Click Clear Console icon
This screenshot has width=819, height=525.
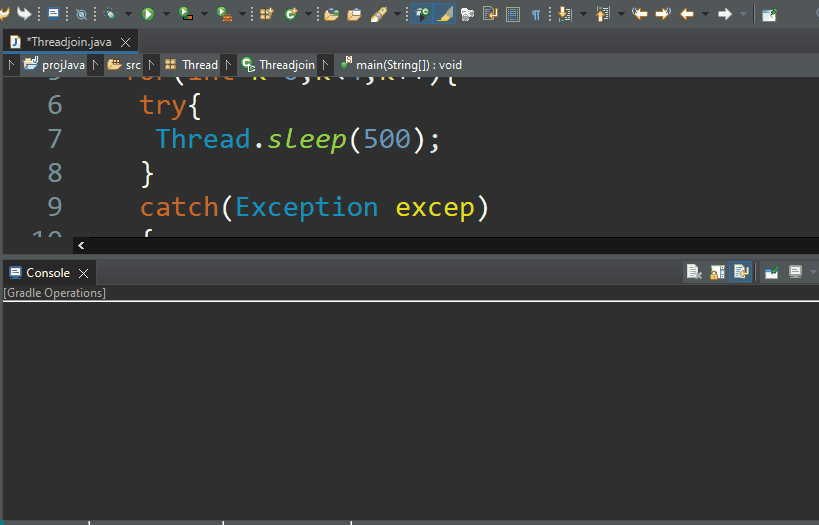coord(694,272)
